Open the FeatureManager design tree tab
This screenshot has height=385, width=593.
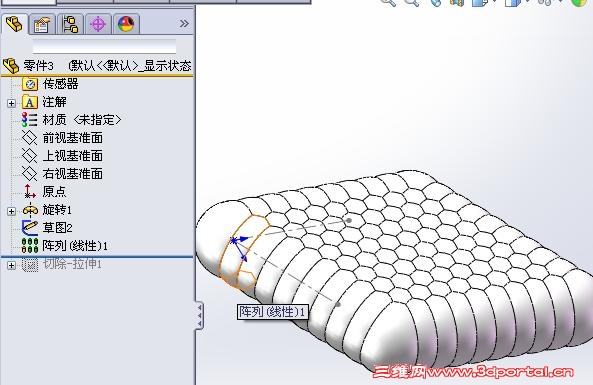click(14, 24)
